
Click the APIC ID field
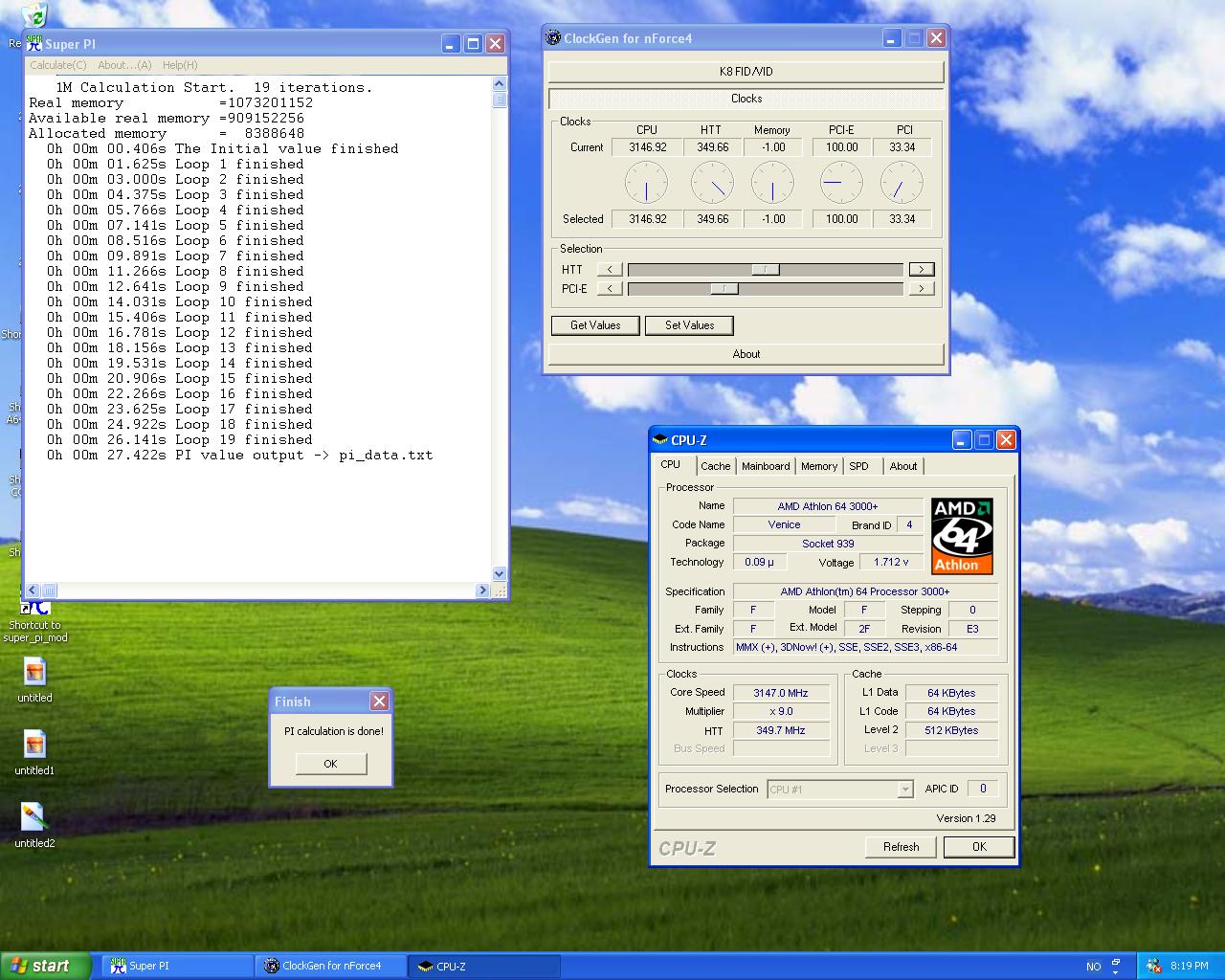(x=982, y=789)
